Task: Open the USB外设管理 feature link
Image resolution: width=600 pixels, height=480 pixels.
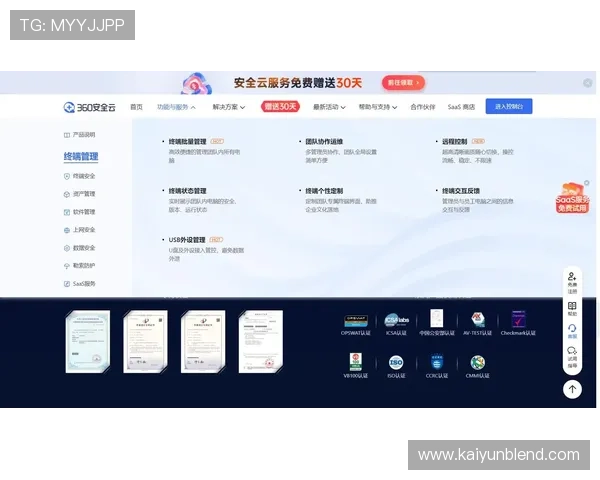Action: click(x=187, y=240)
